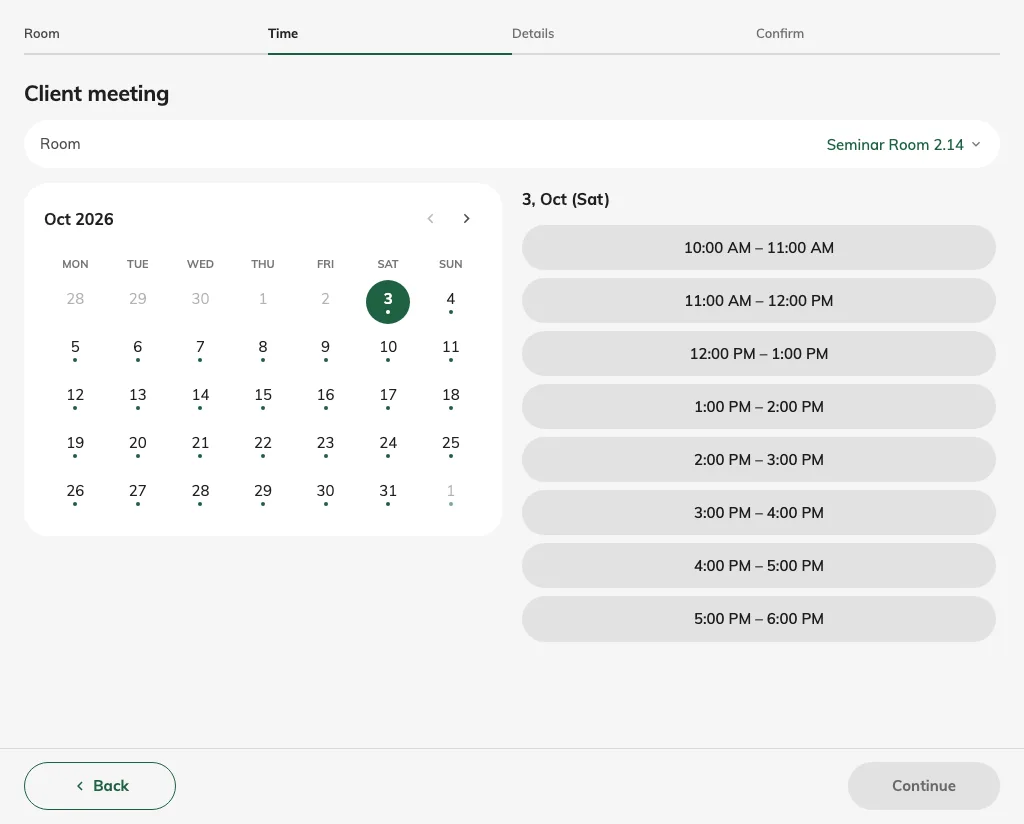Choose the 10:00 AM – 11:00 AM slot
Image resolution: width=1024 pixels, height=824 pixels.
[x=758, y=247]
